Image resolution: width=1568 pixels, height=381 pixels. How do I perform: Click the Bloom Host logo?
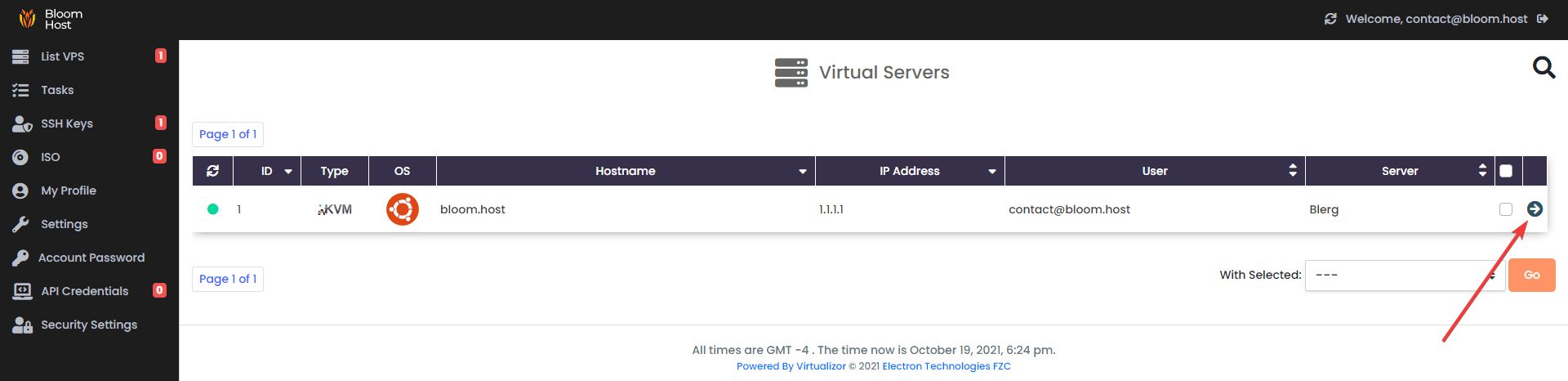click(x=51, y=19)
